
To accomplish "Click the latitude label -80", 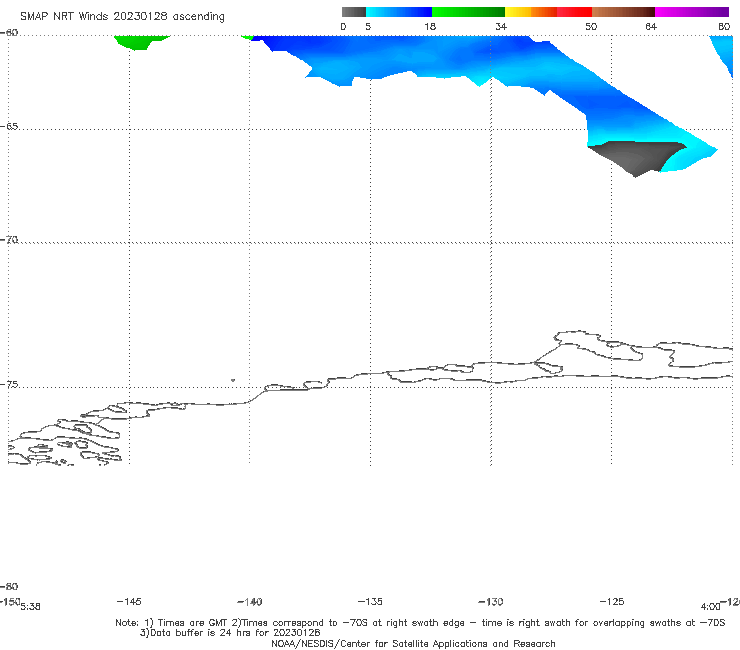I will pyautogui.click(x=9, y=586).
